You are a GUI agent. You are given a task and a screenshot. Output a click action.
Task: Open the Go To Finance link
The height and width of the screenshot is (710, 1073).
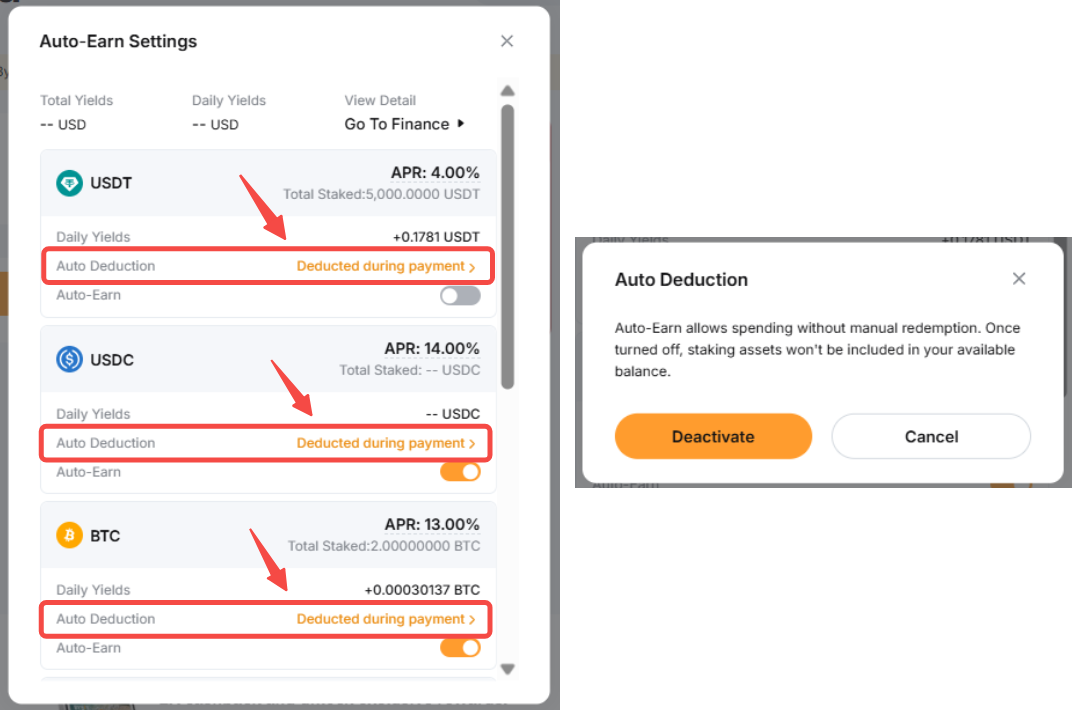tap(397, 124)
